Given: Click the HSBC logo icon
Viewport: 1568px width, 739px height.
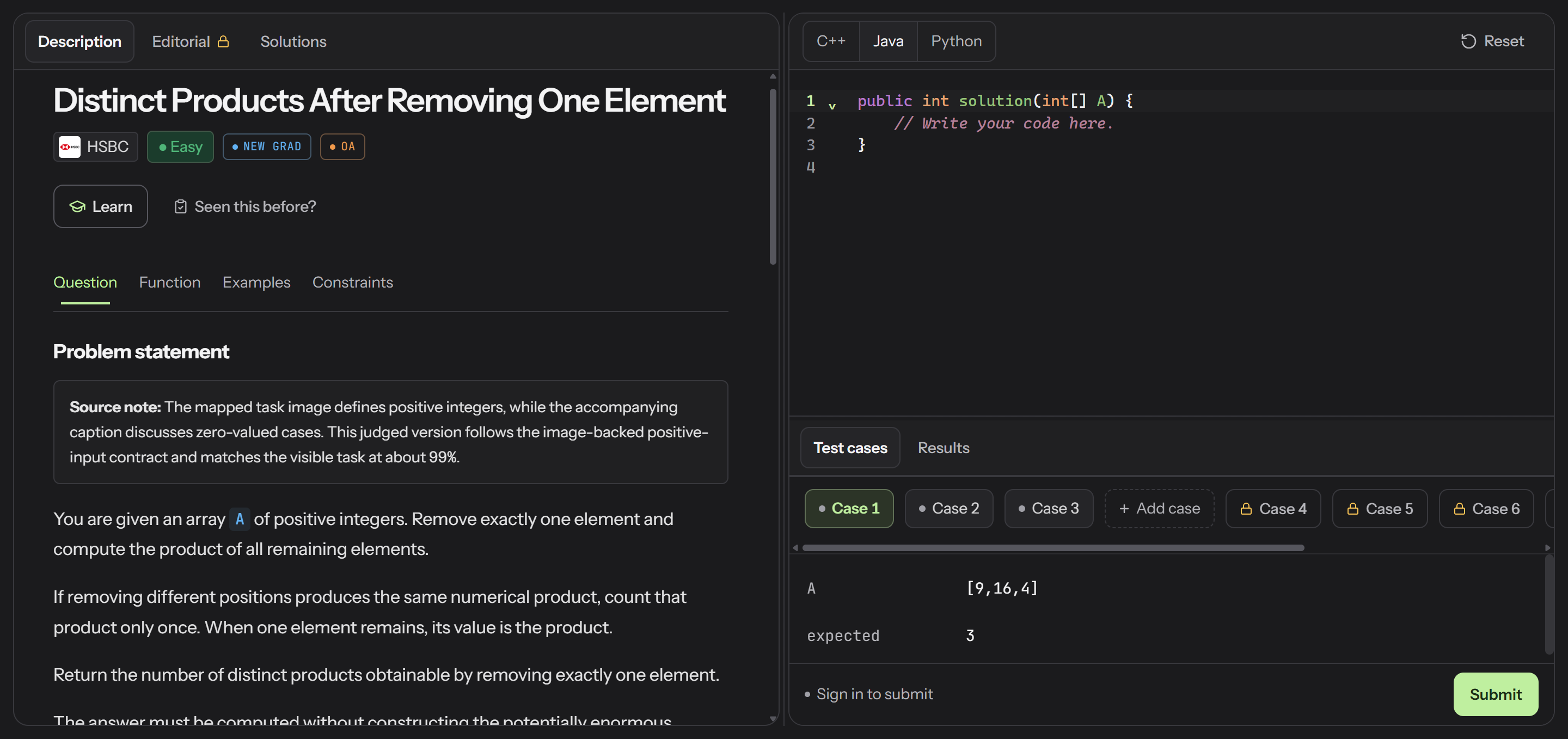Looking at the screenshot, I should pyautogui.click(x=69, y=146).
